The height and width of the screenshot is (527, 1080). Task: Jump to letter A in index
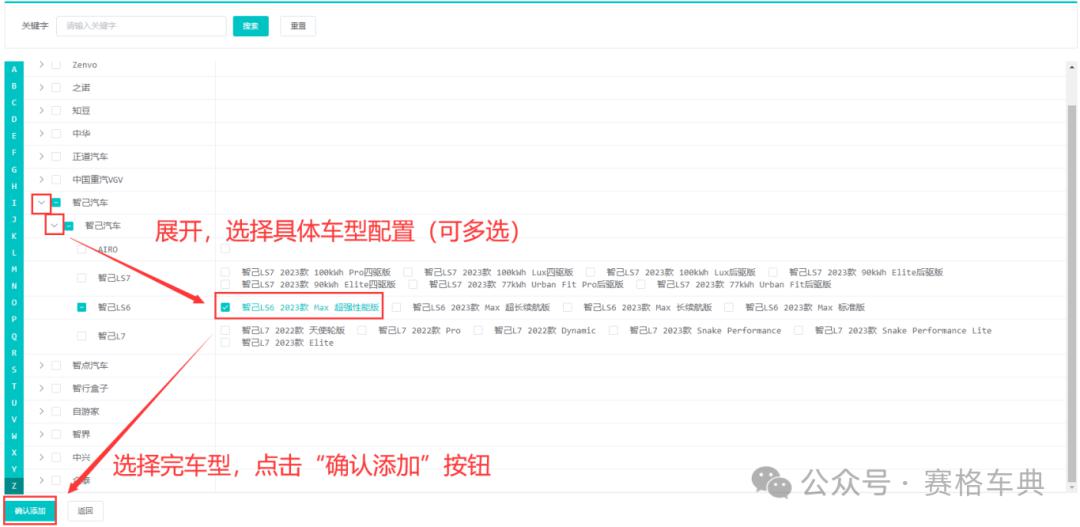click(x=14, y=69)
